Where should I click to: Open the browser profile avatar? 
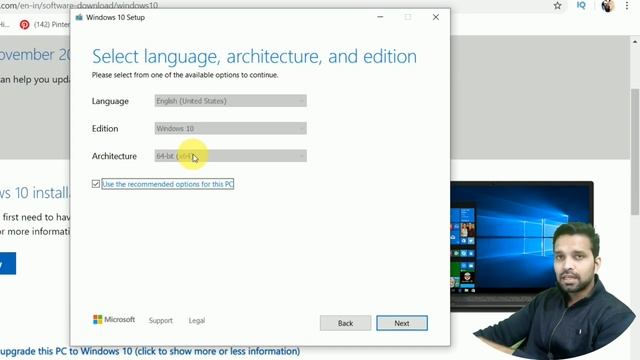tap(608, 6)
